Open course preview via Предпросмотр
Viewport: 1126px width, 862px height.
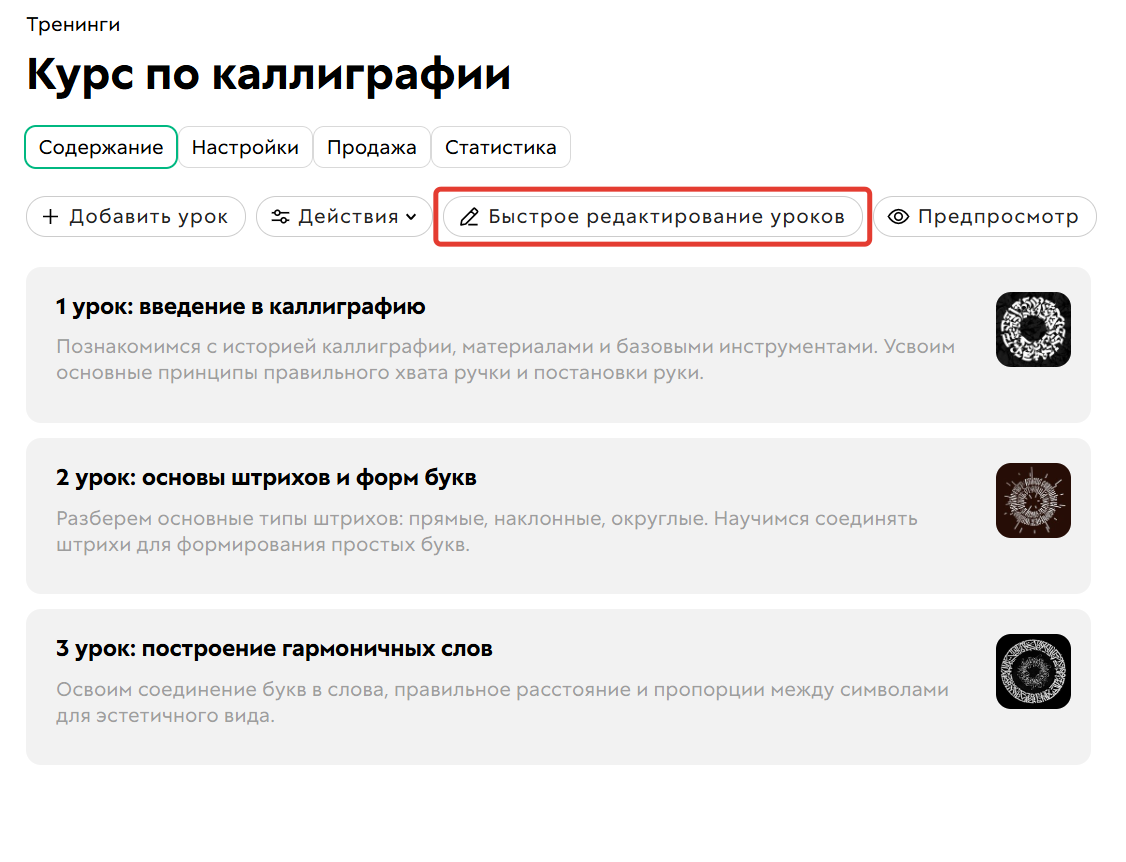click(985, 217)
